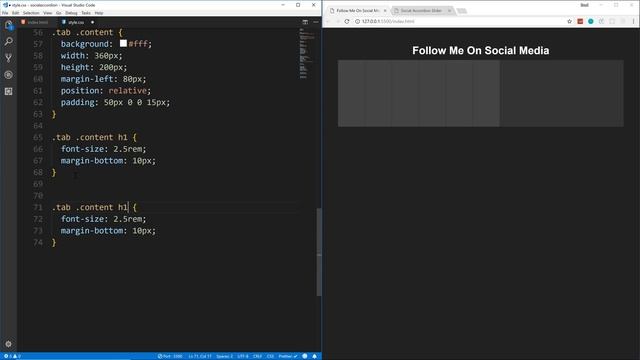This screenshot has width=640, height=360.
Task: Click the CRLF line ending indicator
Action: point(258,356)
